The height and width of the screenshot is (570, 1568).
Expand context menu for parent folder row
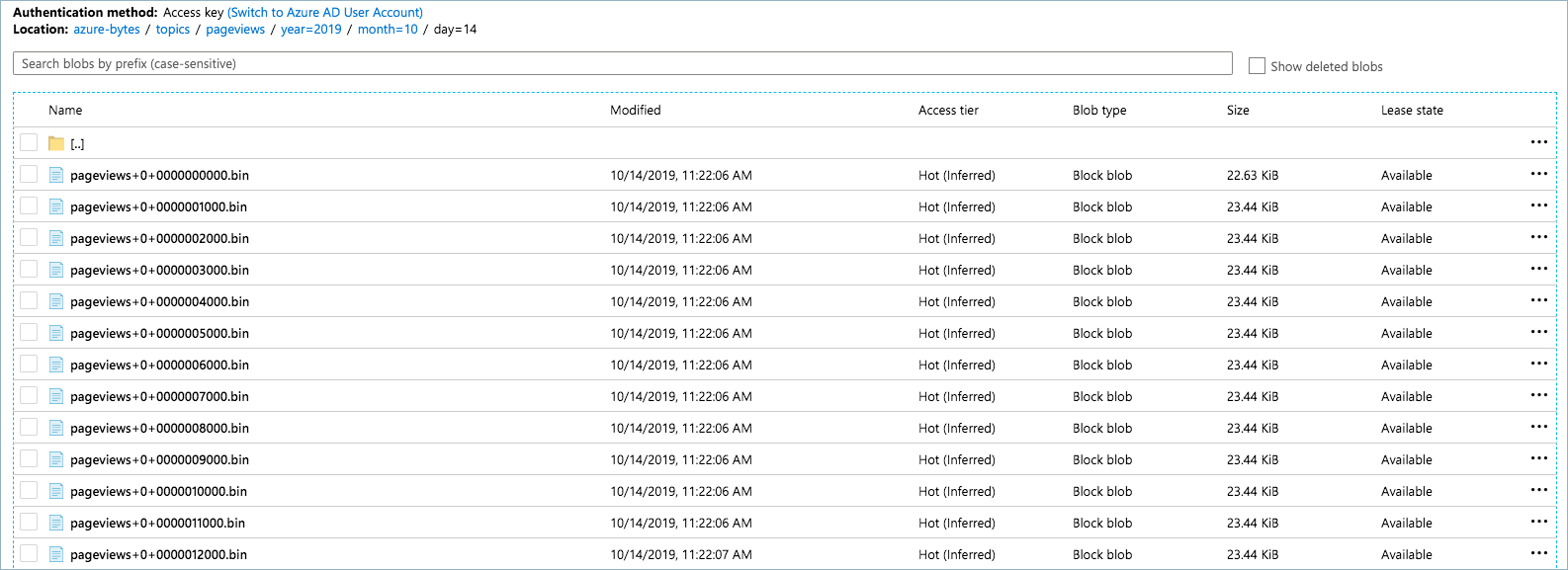click(x=1538, y=142)
